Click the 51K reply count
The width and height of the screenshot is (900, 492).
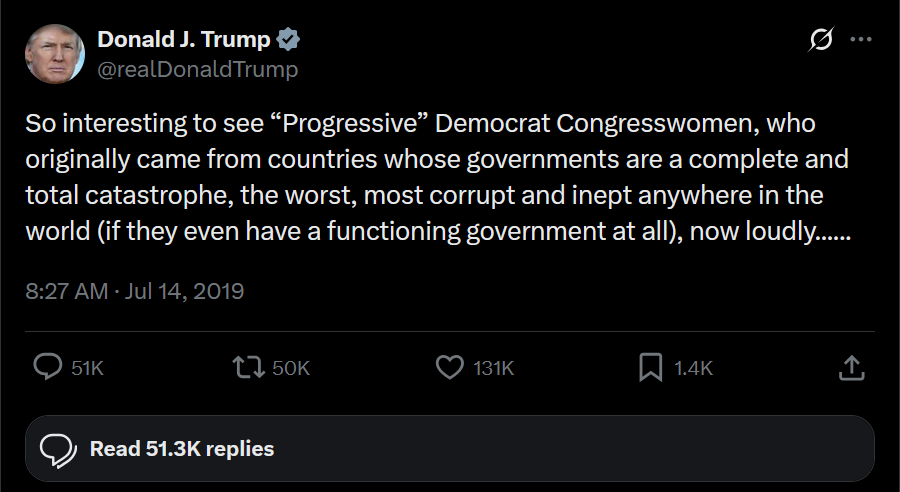click(88, 368)
